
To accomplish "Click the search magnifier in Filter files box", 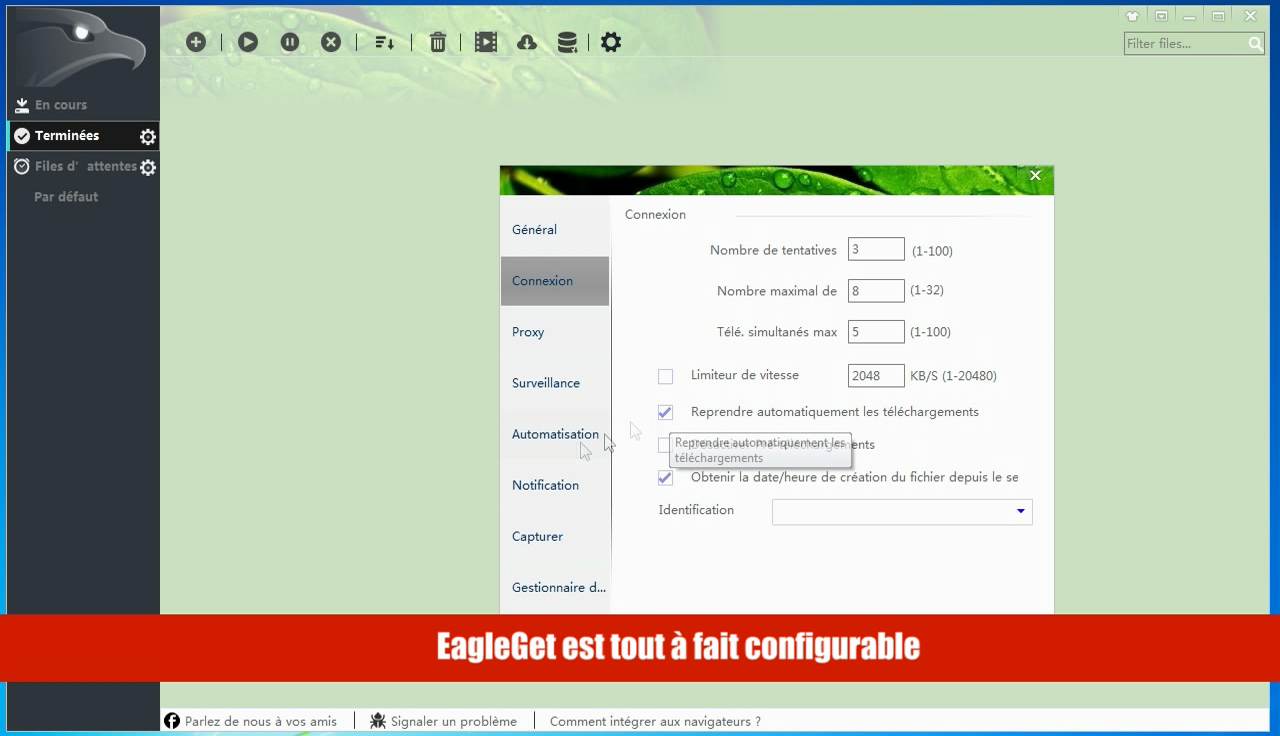I will tap(1256, 44).
